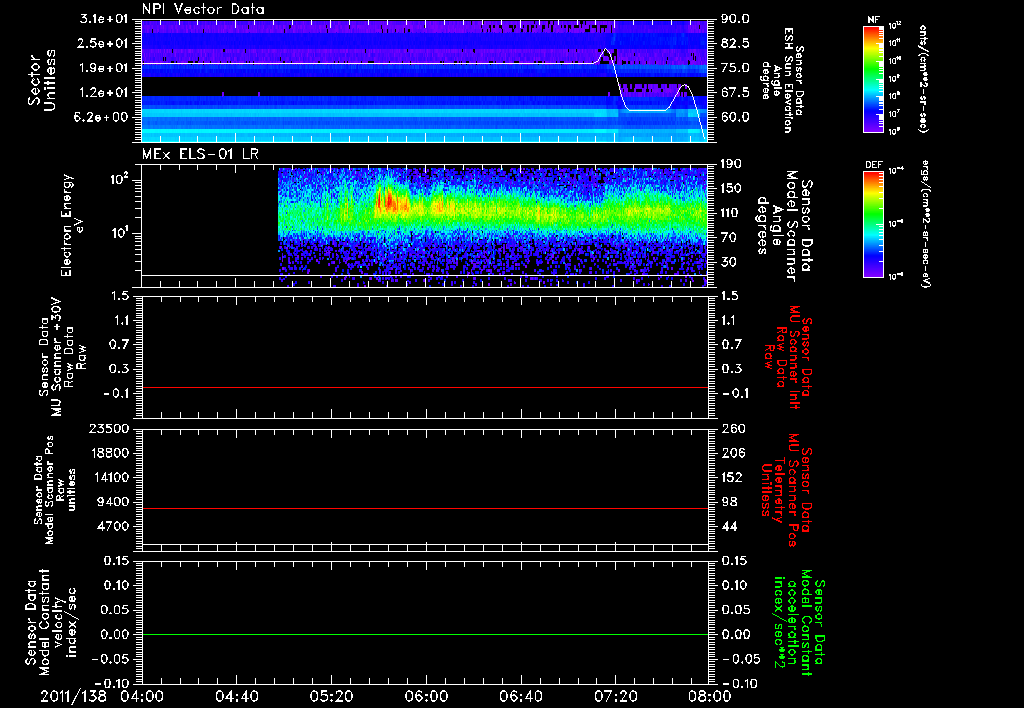Click the "2011/138" date label
This screenshot has width=1024, height=708.
(73, 696)
